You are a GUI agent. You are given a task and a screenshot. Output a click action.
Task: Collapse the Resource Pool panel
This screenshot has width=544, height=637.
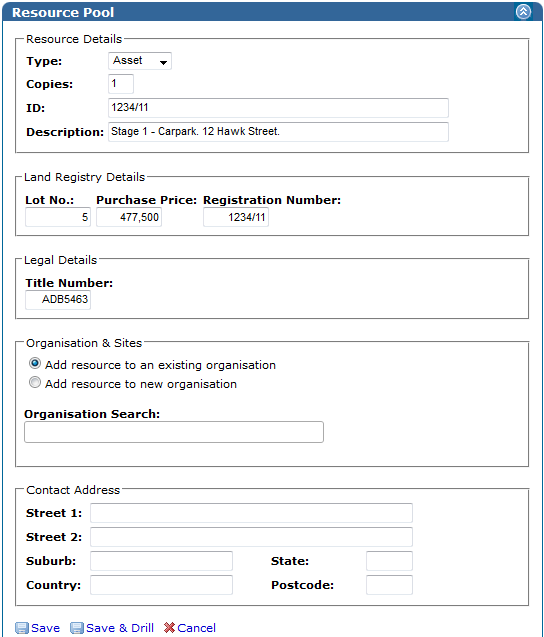coord(523,11)
